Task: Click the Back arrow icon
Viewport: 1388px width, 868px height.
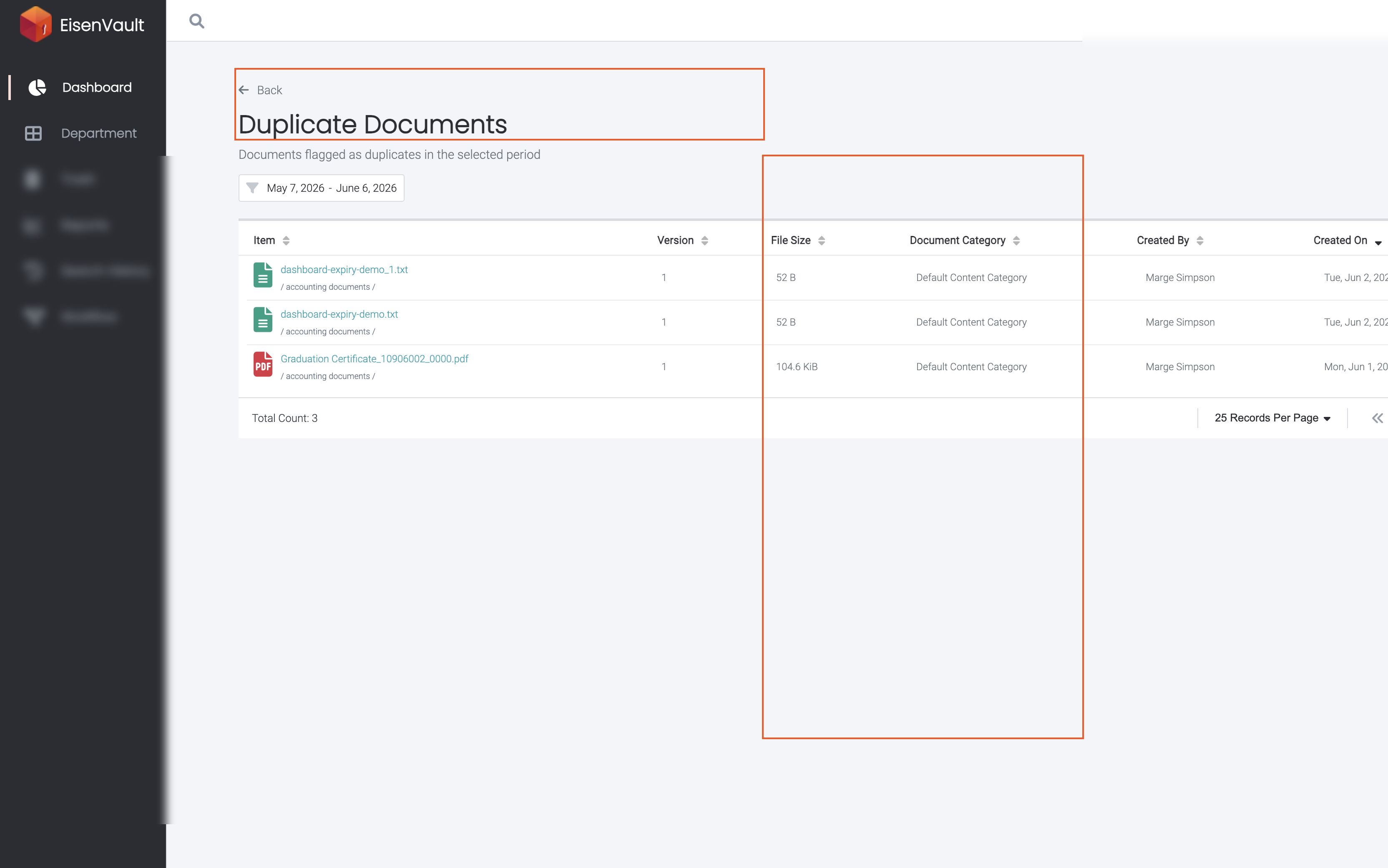Action: click(x=244, y=90)
